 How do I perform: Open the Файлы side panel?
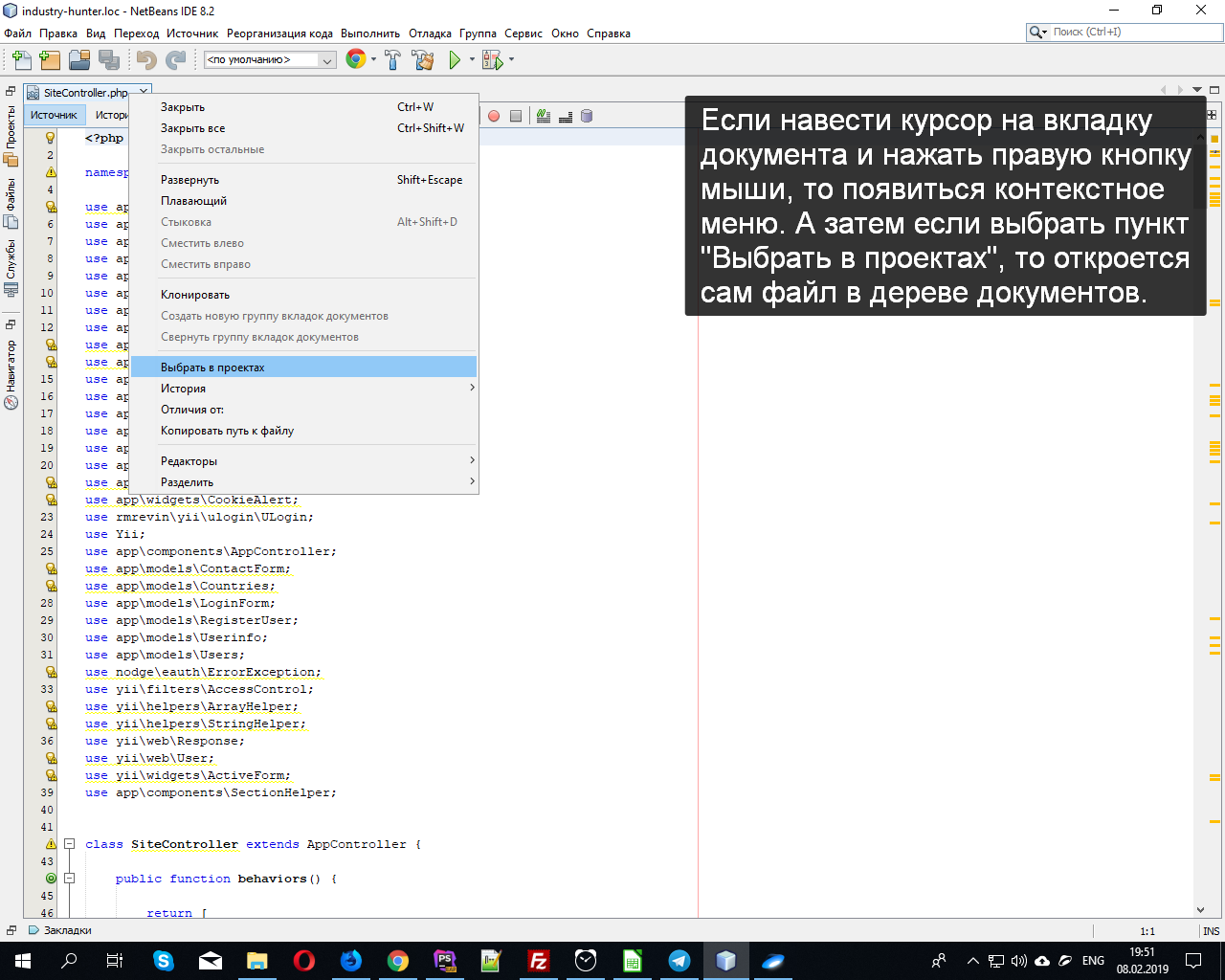(11, 202)
